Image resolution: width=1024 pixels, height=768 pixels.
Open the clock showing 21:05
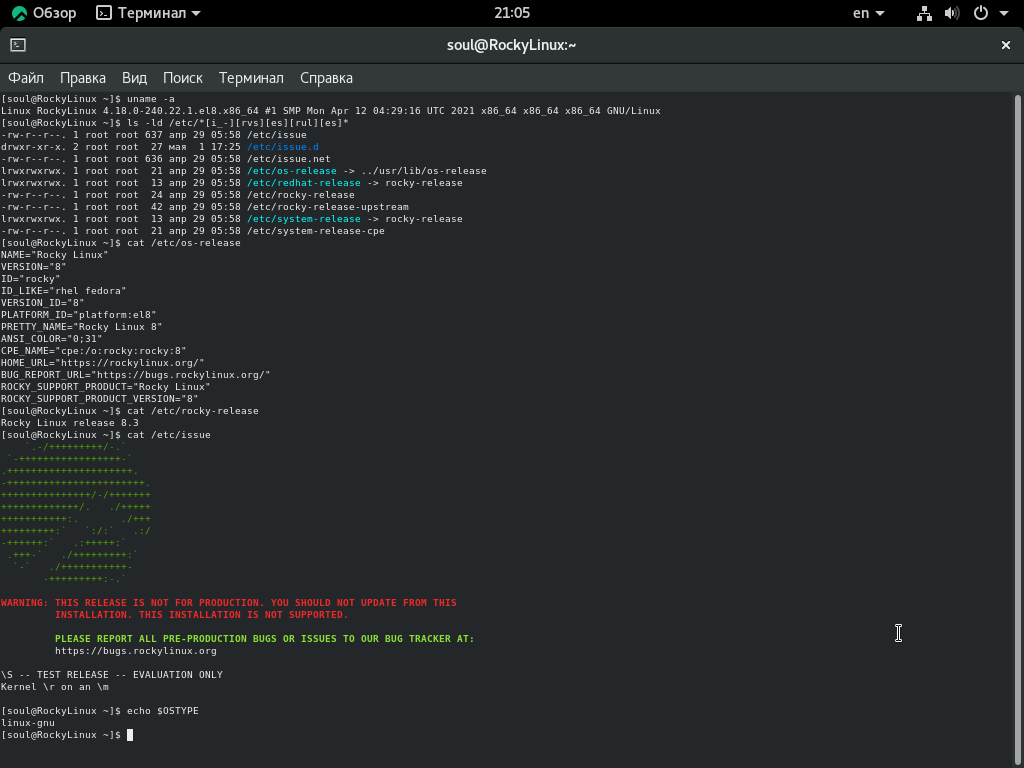click(512, 13)
